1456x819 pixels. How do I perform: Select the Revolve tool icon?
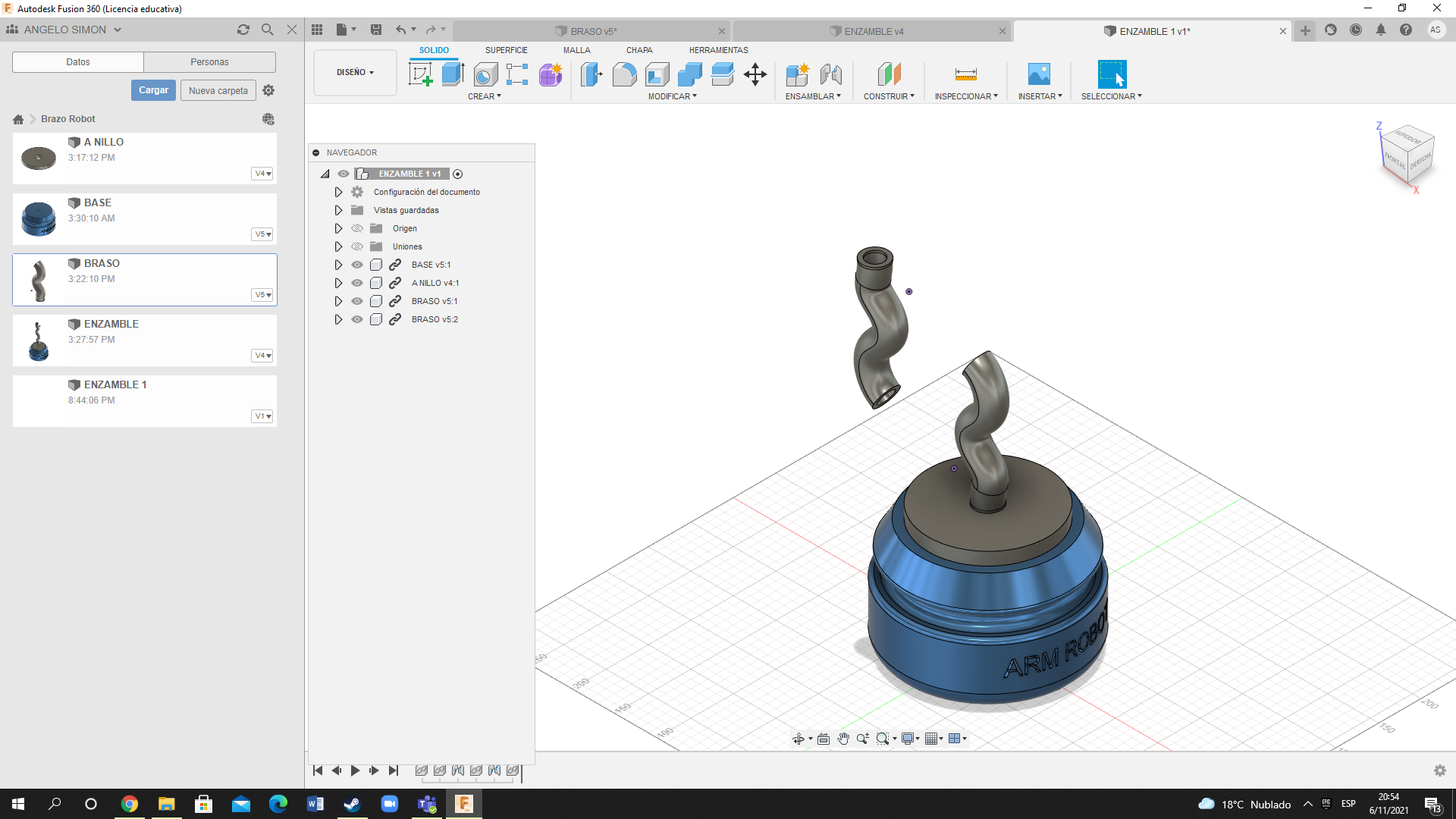(485, 74)
